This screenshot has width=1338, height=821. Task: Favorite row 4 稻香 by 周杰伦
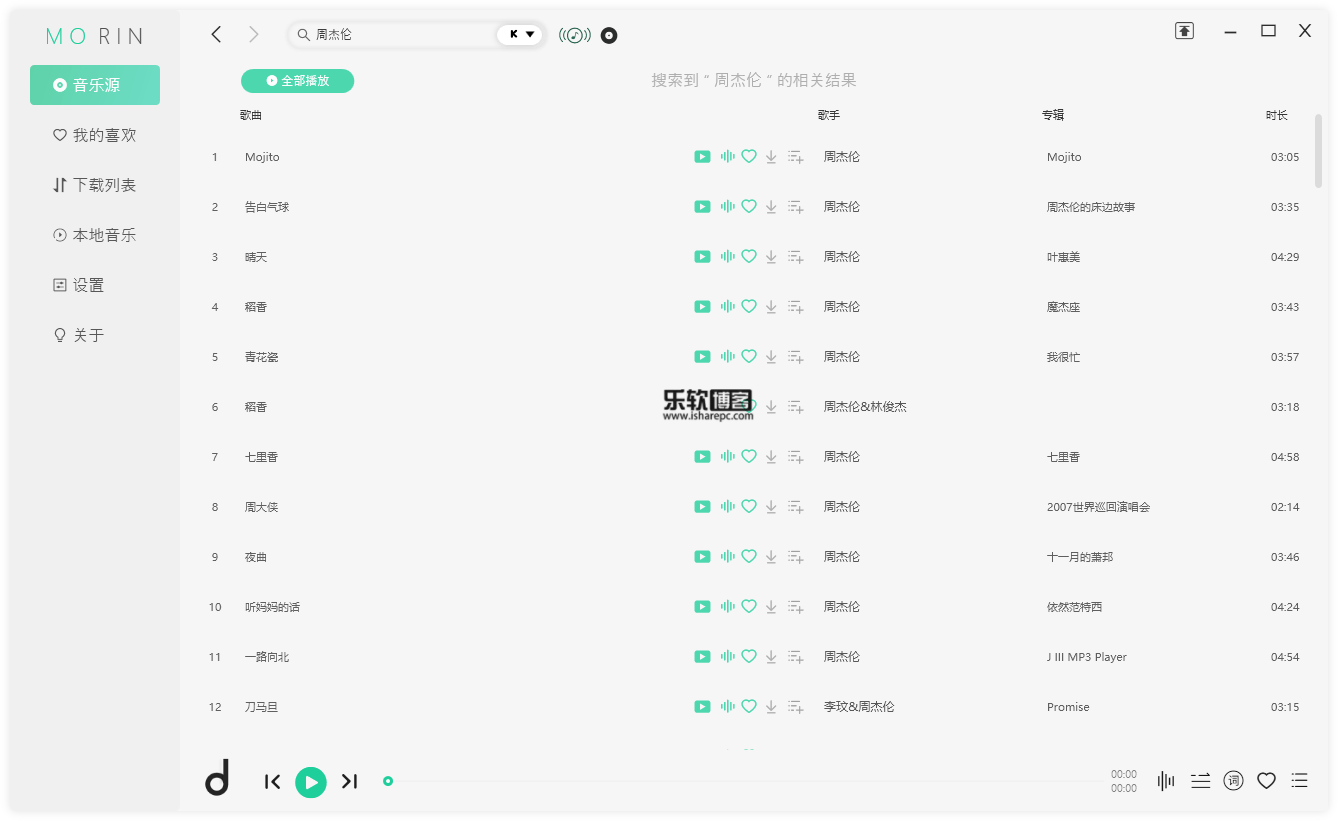coord(749,307)
